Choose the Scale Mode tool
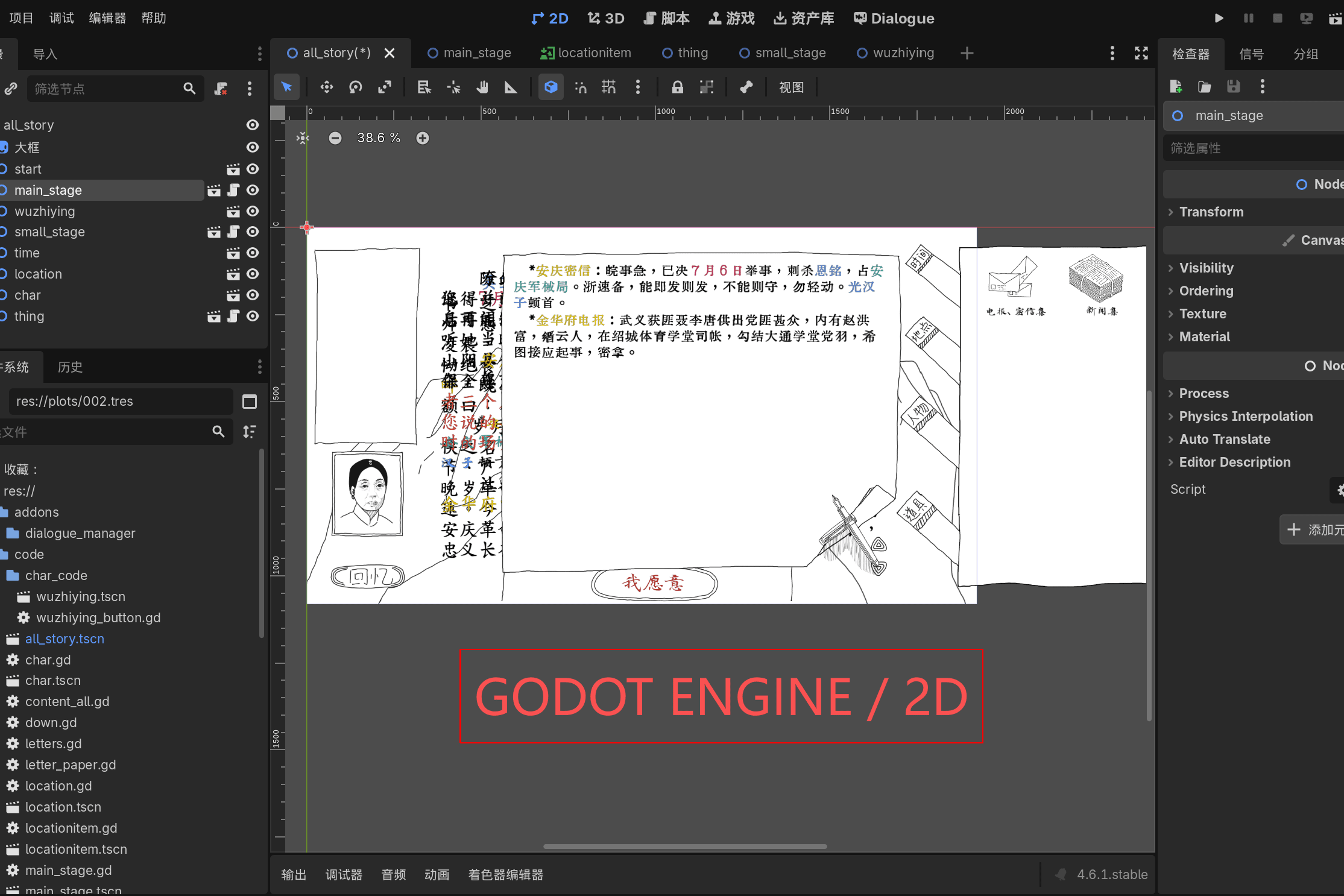 click(x=385, y=87)
